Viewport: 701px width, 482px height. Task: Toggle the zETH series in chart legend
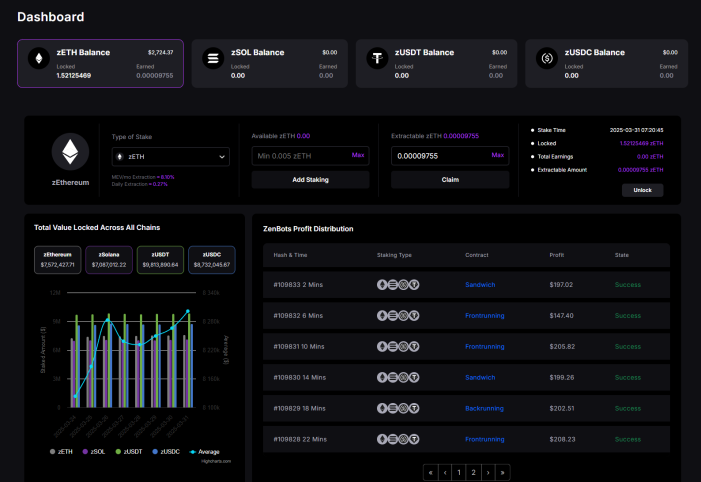[61, 452]
